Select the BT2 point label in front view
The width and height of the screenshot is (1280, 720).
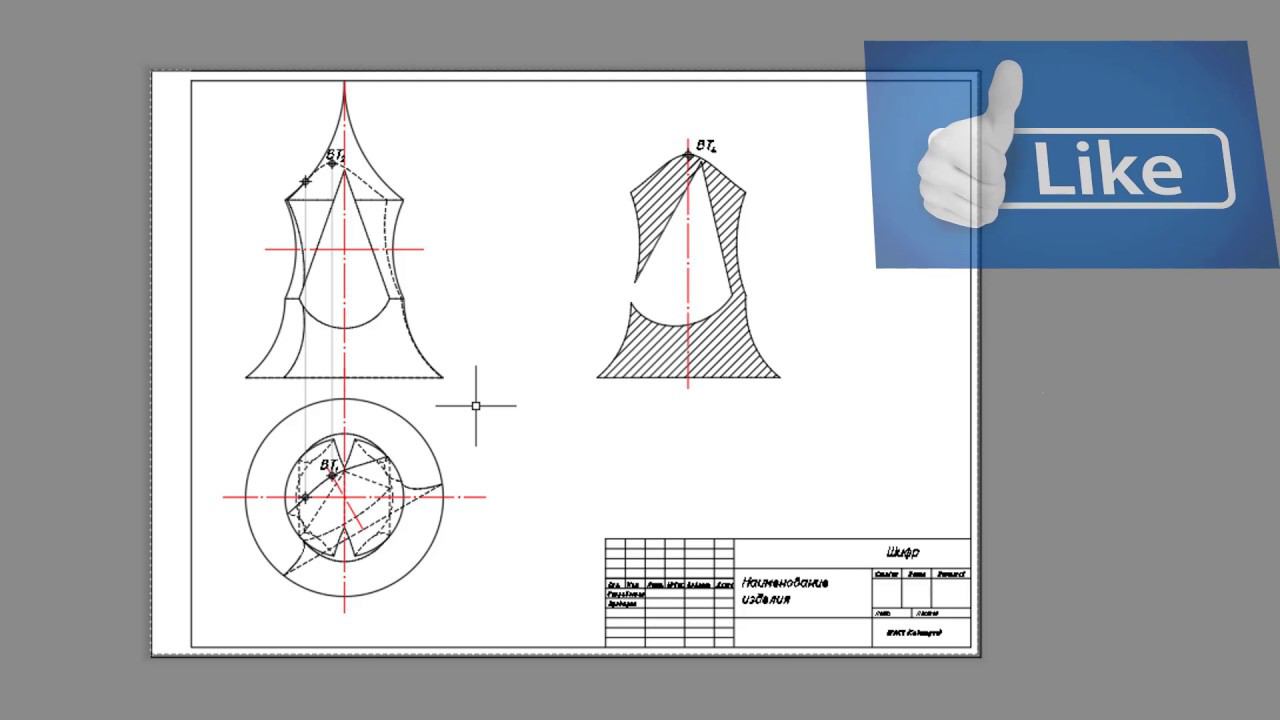[x=337, y=156]
